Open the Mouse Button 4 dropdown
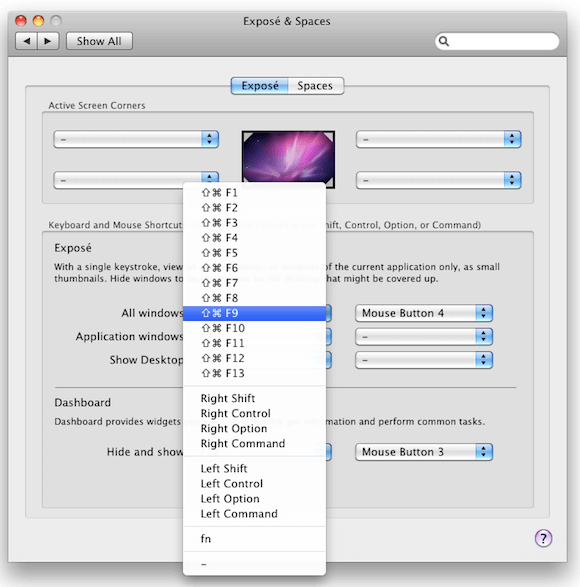The image size is (580, 587). 423,313
